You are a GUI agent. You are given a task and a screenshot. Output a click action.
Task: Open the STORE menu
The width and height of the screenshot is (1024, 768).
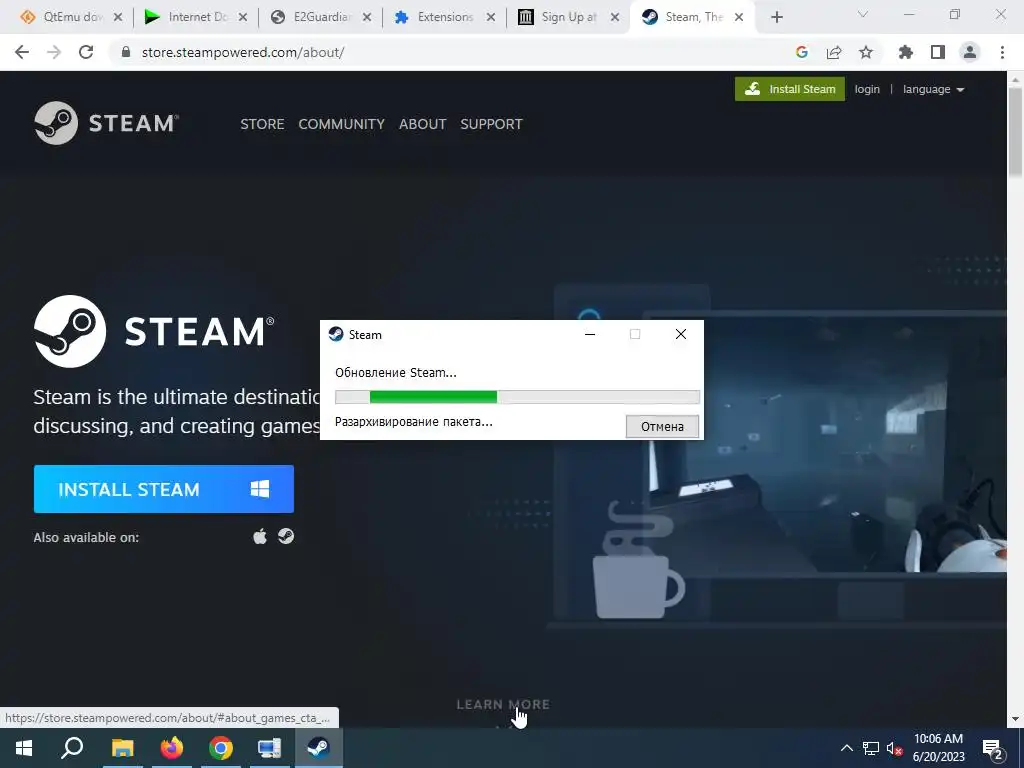pos(262,124)
